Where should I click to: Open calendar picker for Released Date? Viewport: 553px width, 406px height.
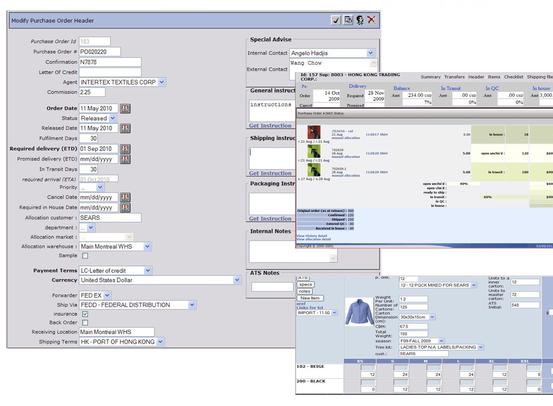point(125,128)
